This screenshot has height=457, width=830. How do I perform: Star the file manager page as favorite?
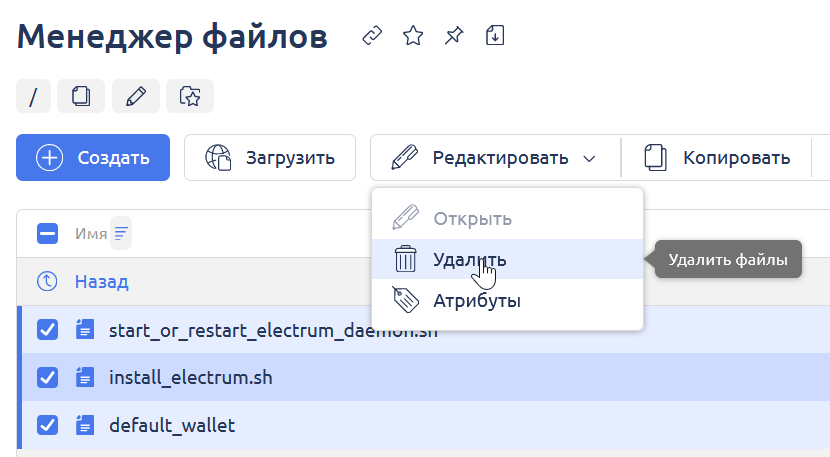413,37
